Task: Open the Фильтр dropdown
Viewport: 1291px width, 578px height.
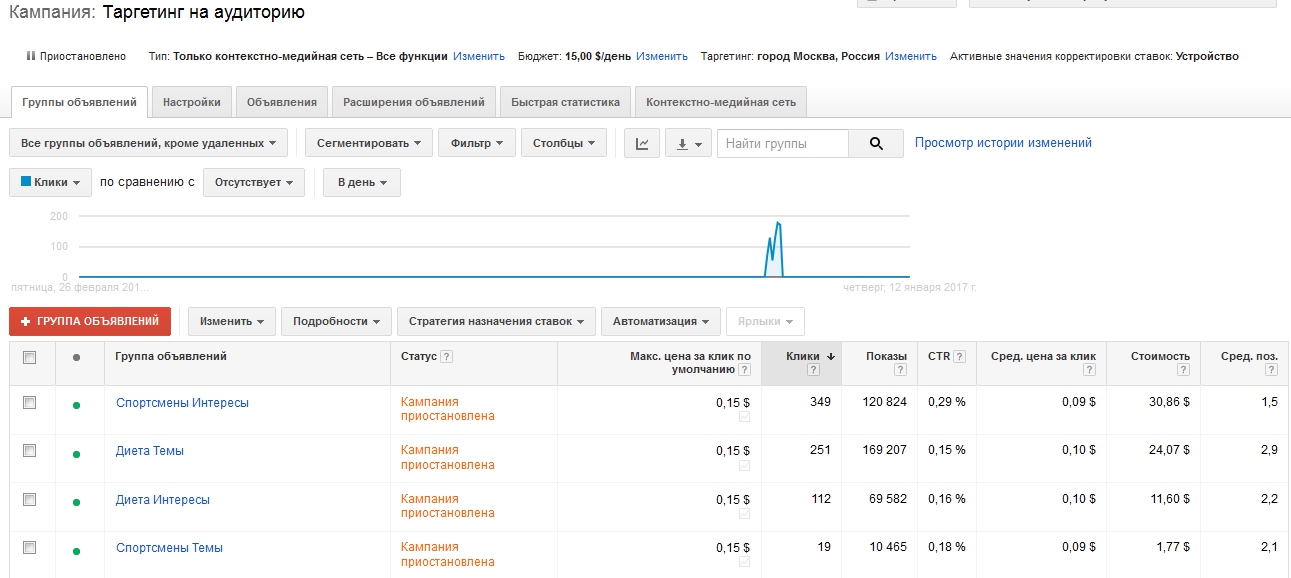Action: tap(477, 144)
